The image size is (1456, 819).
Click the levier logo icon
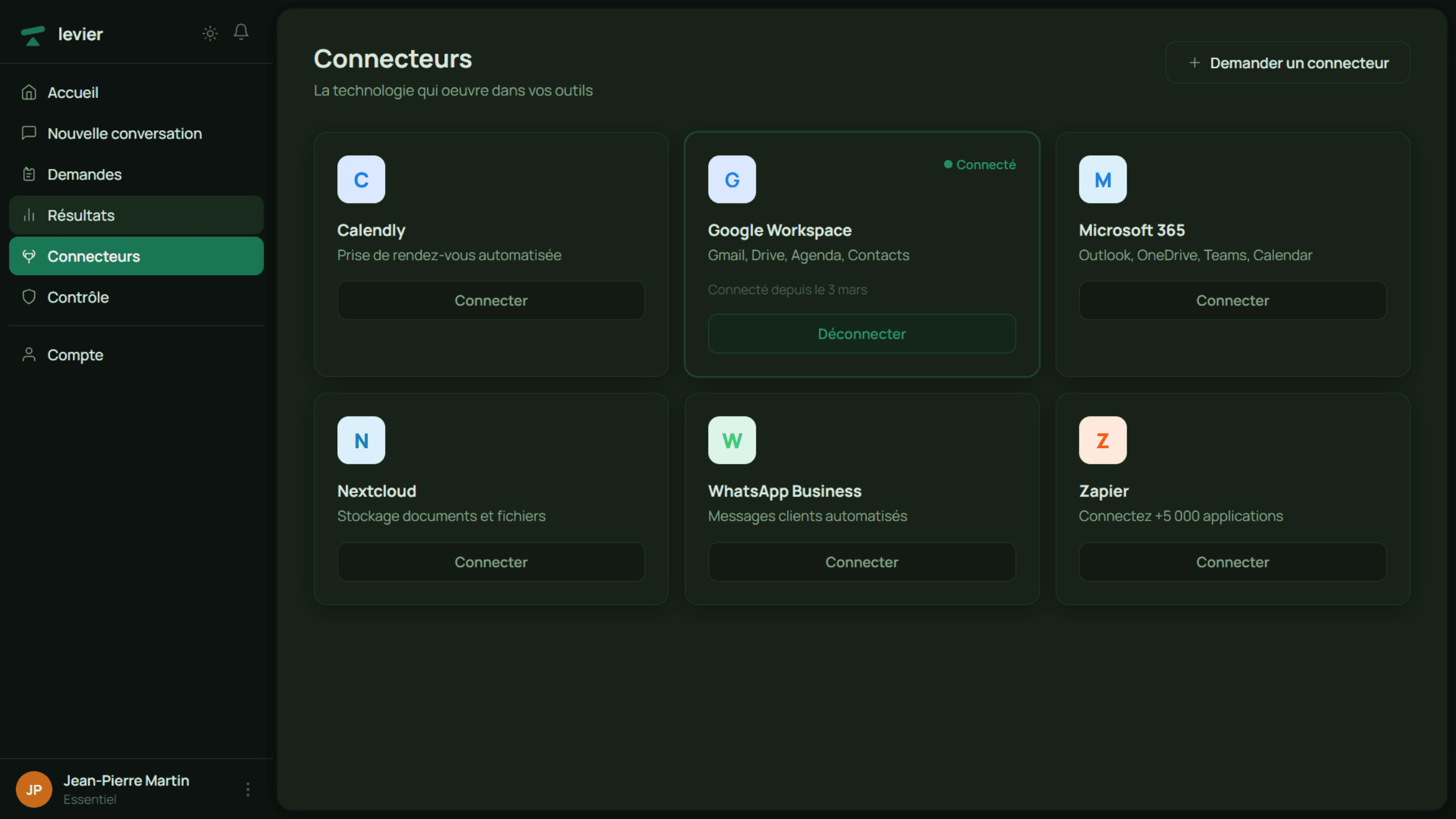32,35
